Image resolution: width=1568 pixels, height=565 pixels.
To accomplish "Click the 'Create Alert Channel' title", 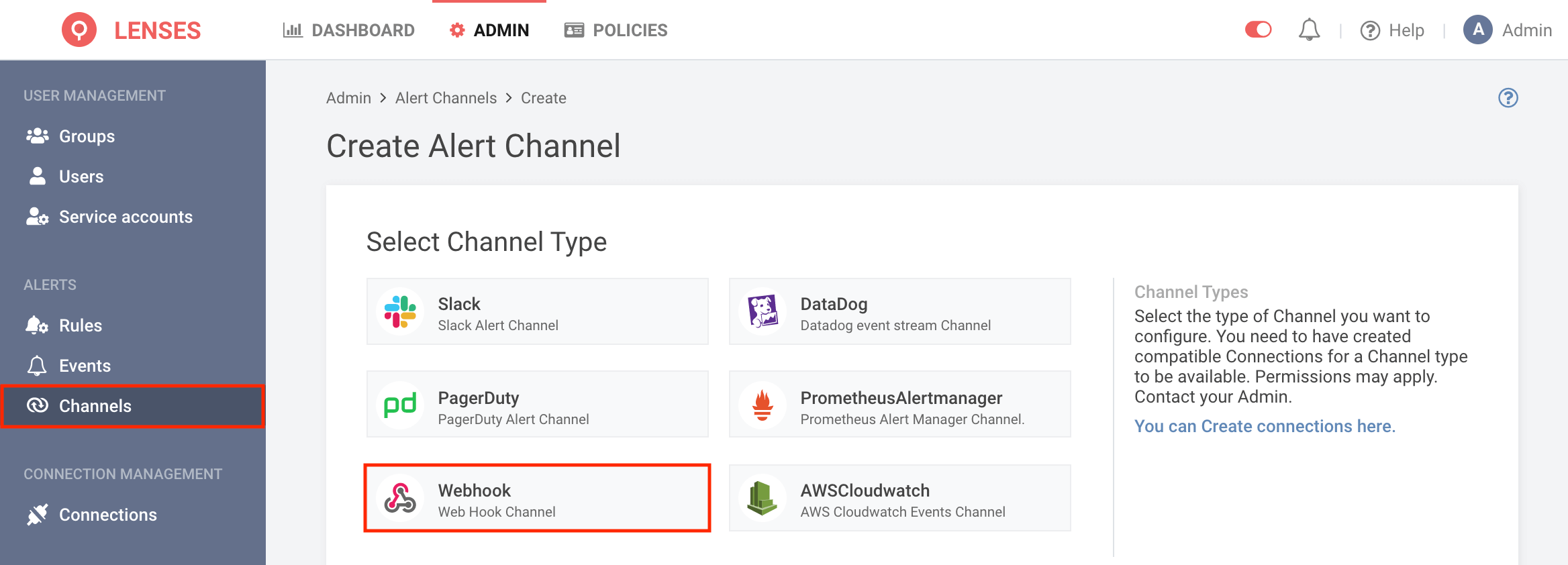I will 473,146.
